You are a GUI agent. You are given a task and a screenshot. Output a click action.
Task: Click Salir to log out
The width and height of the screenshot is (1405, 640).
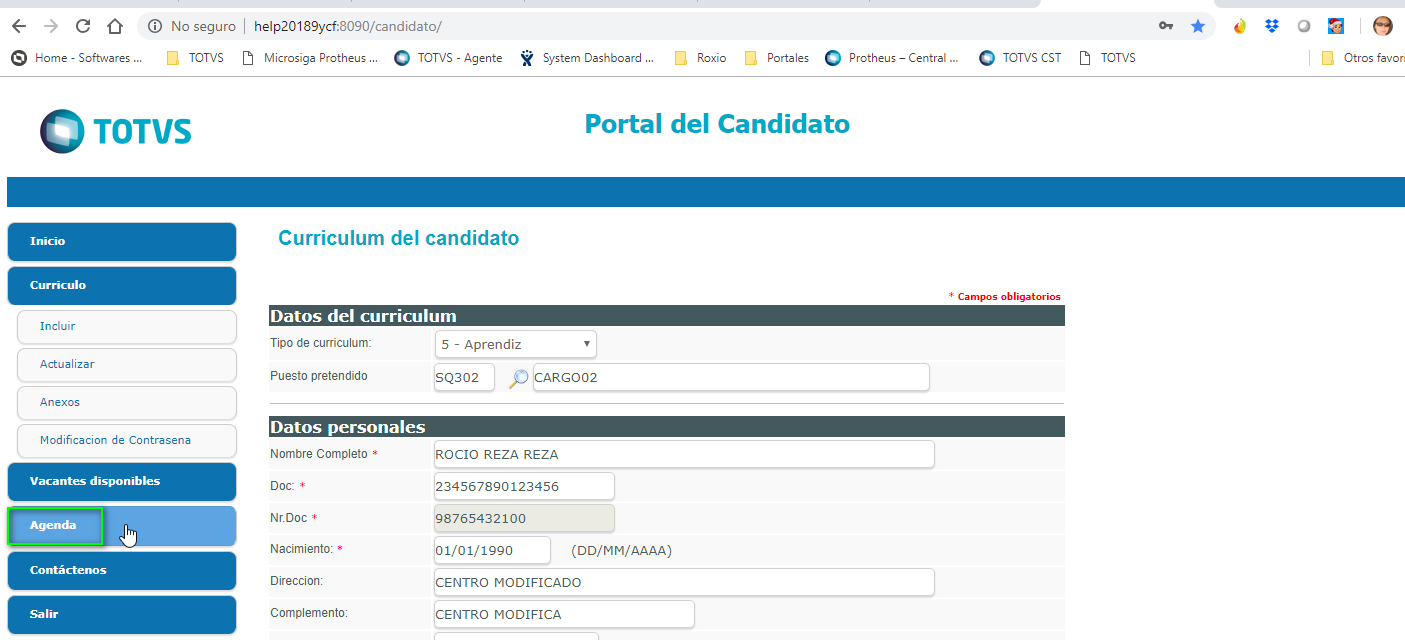click(x=122, y=614)
